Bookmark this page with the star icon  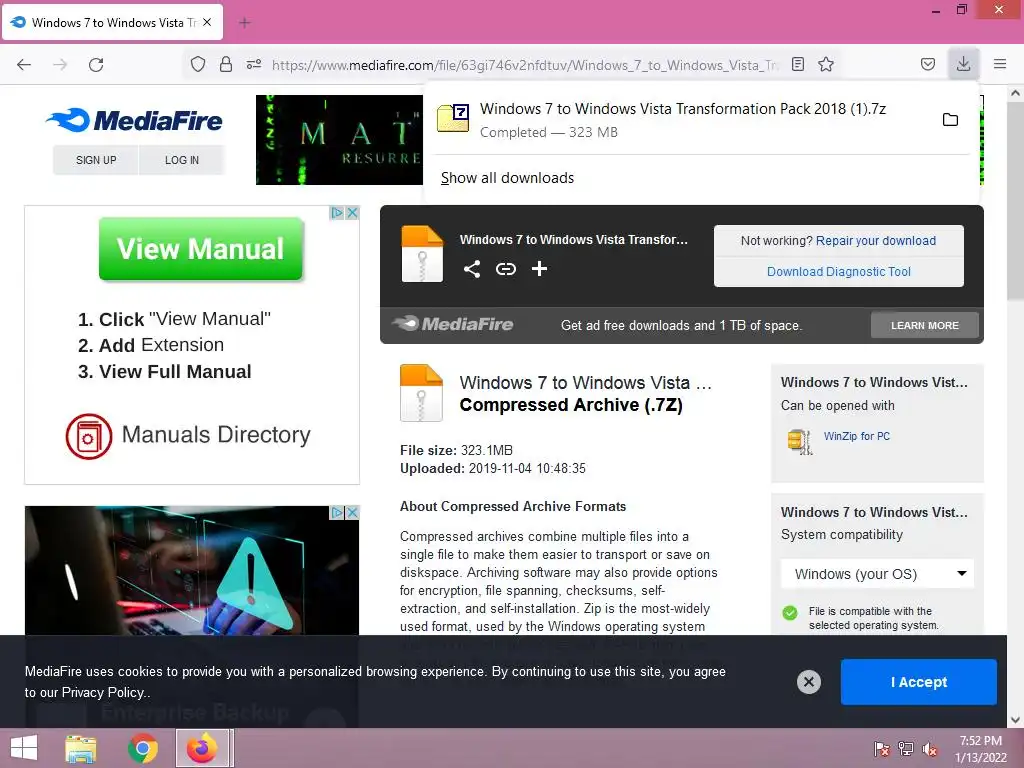826,64
